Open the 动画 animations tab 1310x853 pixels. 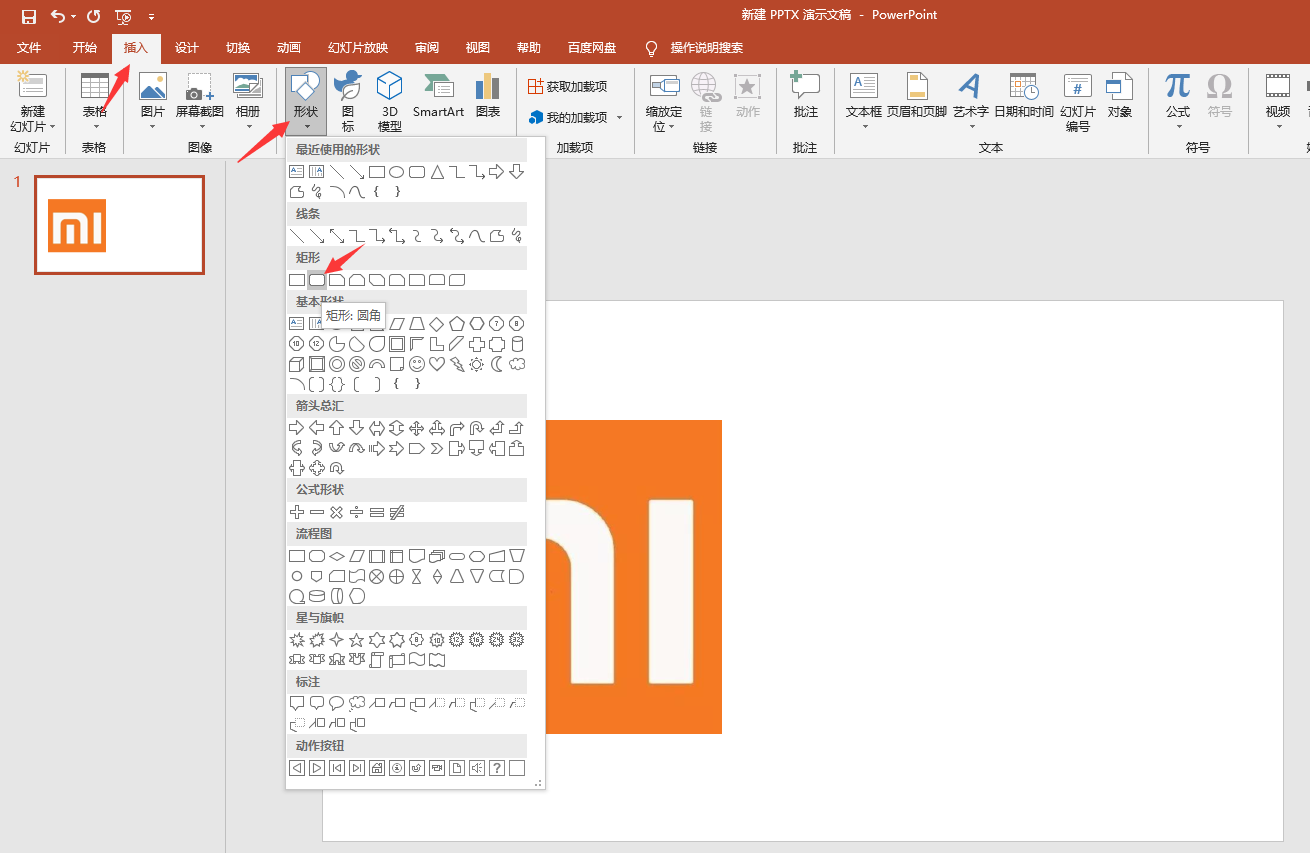pos(289,48)
